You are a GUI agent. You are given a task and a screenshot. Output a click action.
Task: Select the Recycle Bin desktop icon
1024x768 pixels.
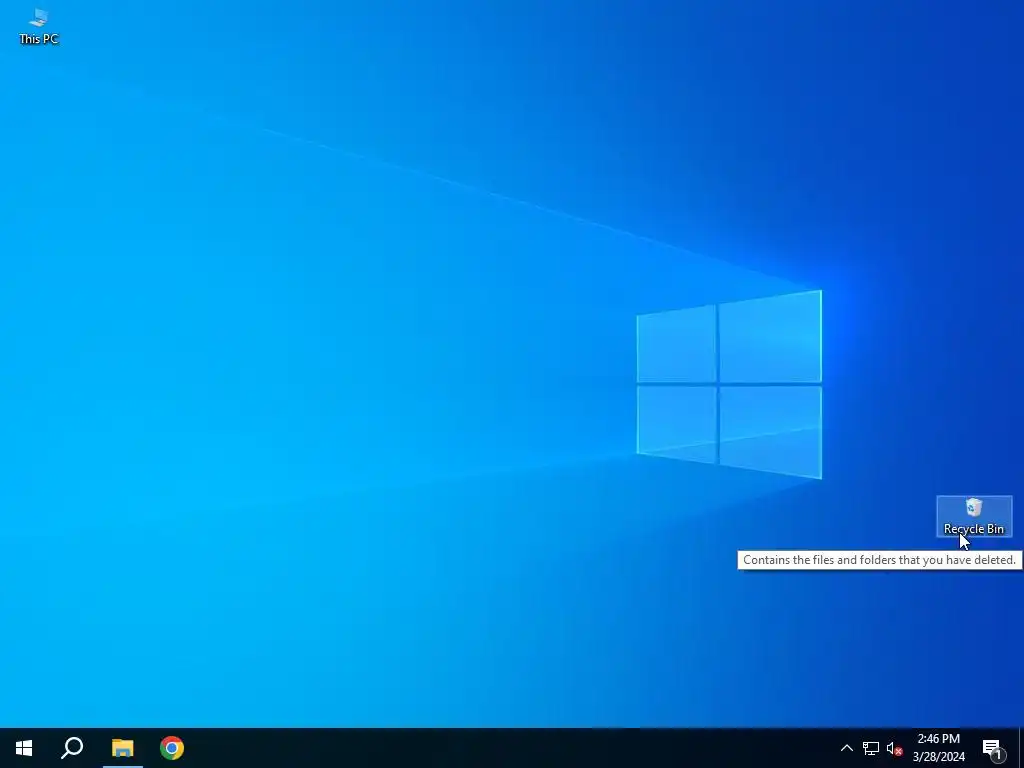pyautogui.click(x=974, y=516)
